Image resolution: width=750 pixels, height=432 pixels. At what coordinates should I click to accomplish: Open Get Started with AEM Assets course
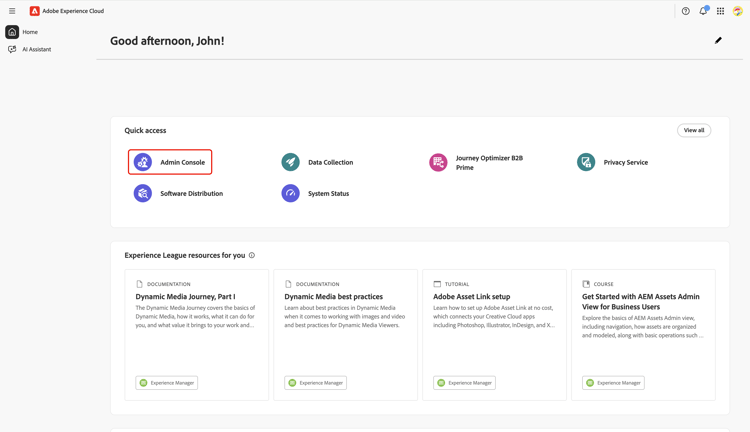click(641, 301)
